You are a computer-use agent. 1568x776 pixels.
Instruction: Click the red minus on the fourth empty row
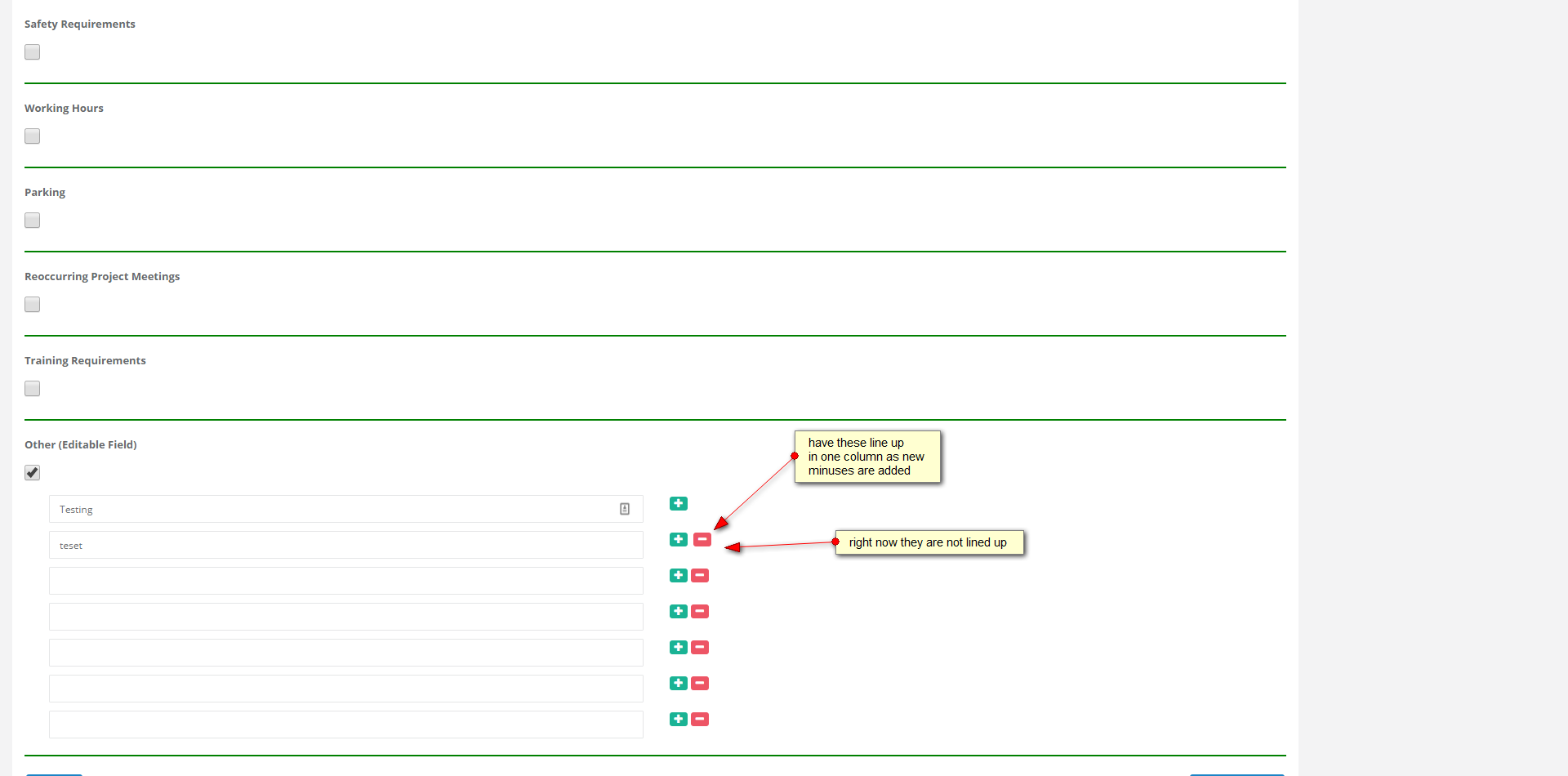pos(700,683)
